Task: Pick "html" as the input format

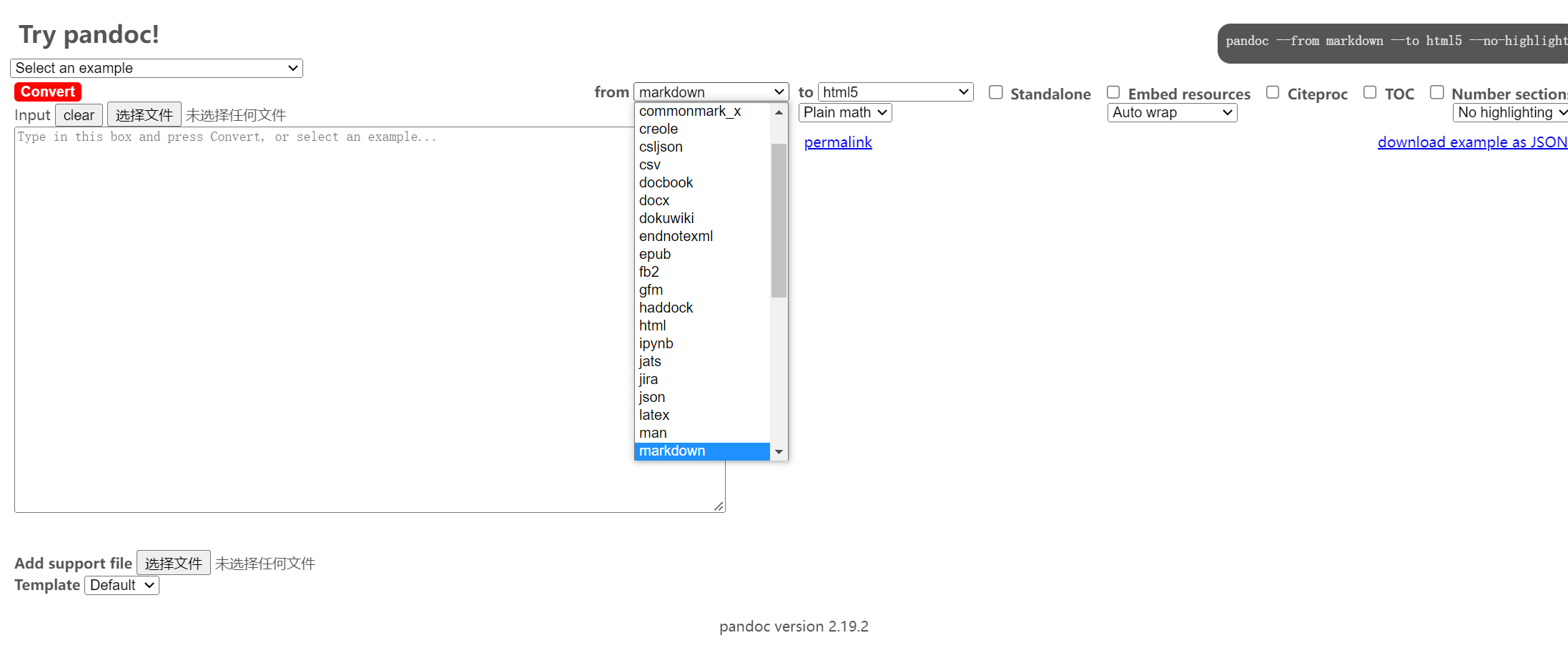Action: 651,325
